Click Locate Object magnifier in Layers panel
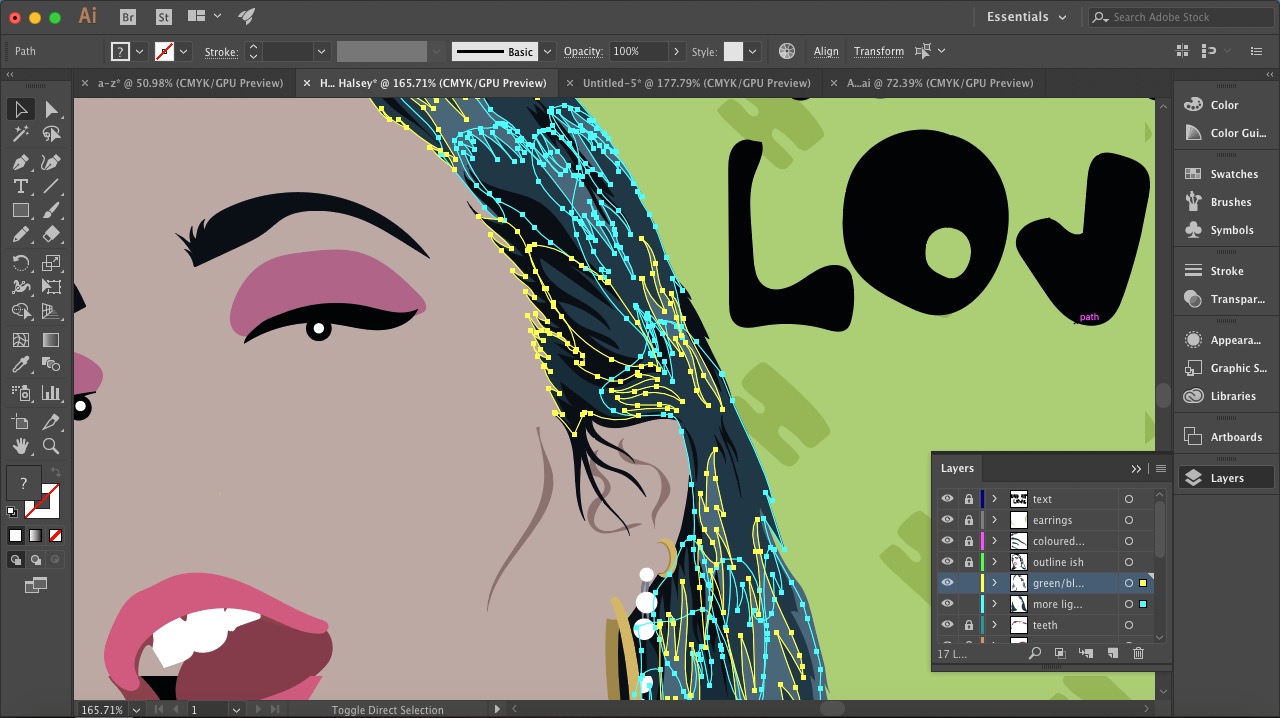Screen dimensions: 1280x718 1035,653
